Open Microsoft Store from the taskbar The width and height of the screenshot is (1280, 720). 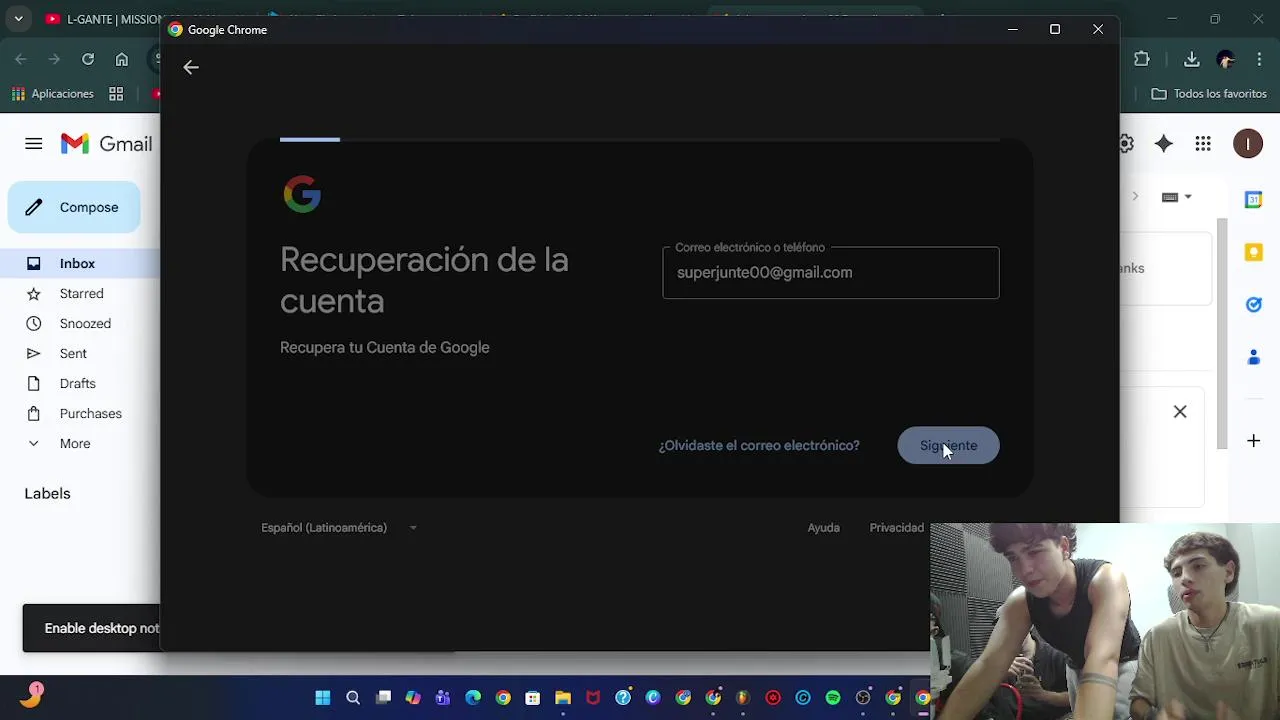point(533,698)
